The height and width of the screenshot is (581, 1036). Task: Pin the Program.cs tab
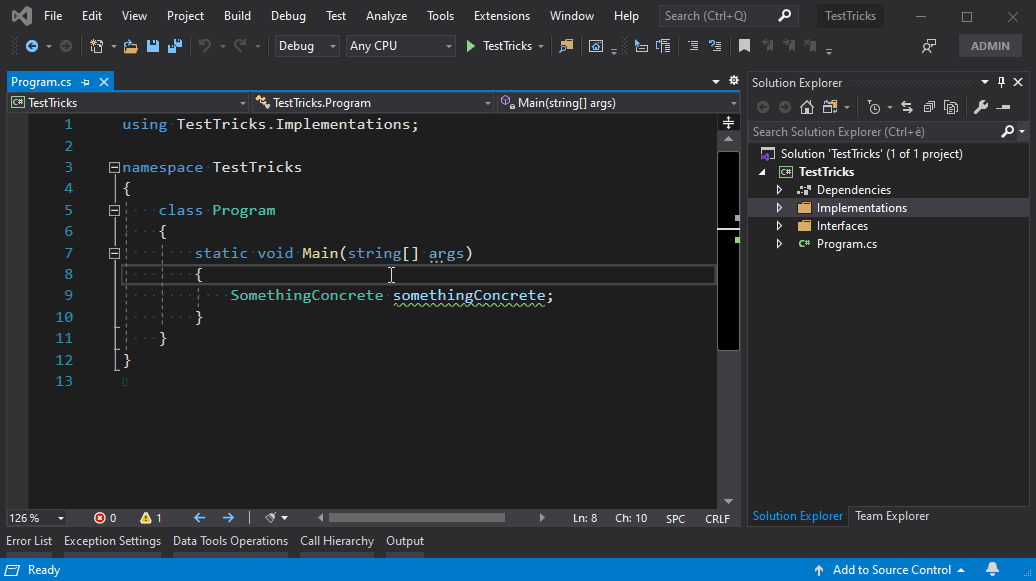85,82
